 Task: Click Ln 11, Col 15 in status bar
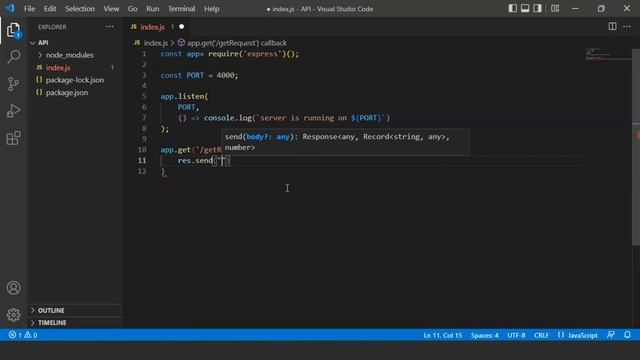pyautogui.click(x=442, y=336)
